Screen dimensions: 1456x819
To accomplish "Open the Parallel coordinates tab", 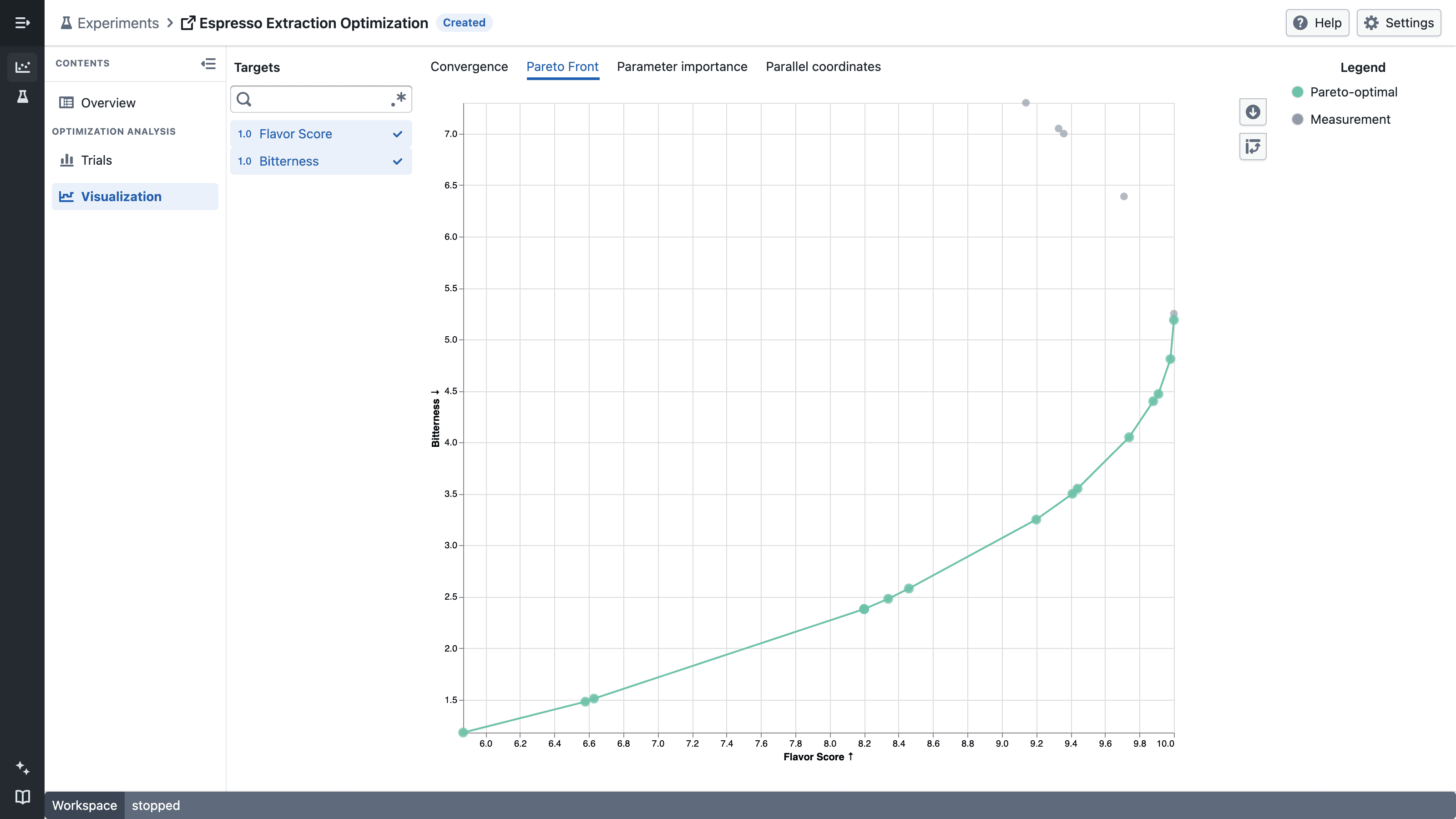I will pyautogui.click(x=823, y=67).
